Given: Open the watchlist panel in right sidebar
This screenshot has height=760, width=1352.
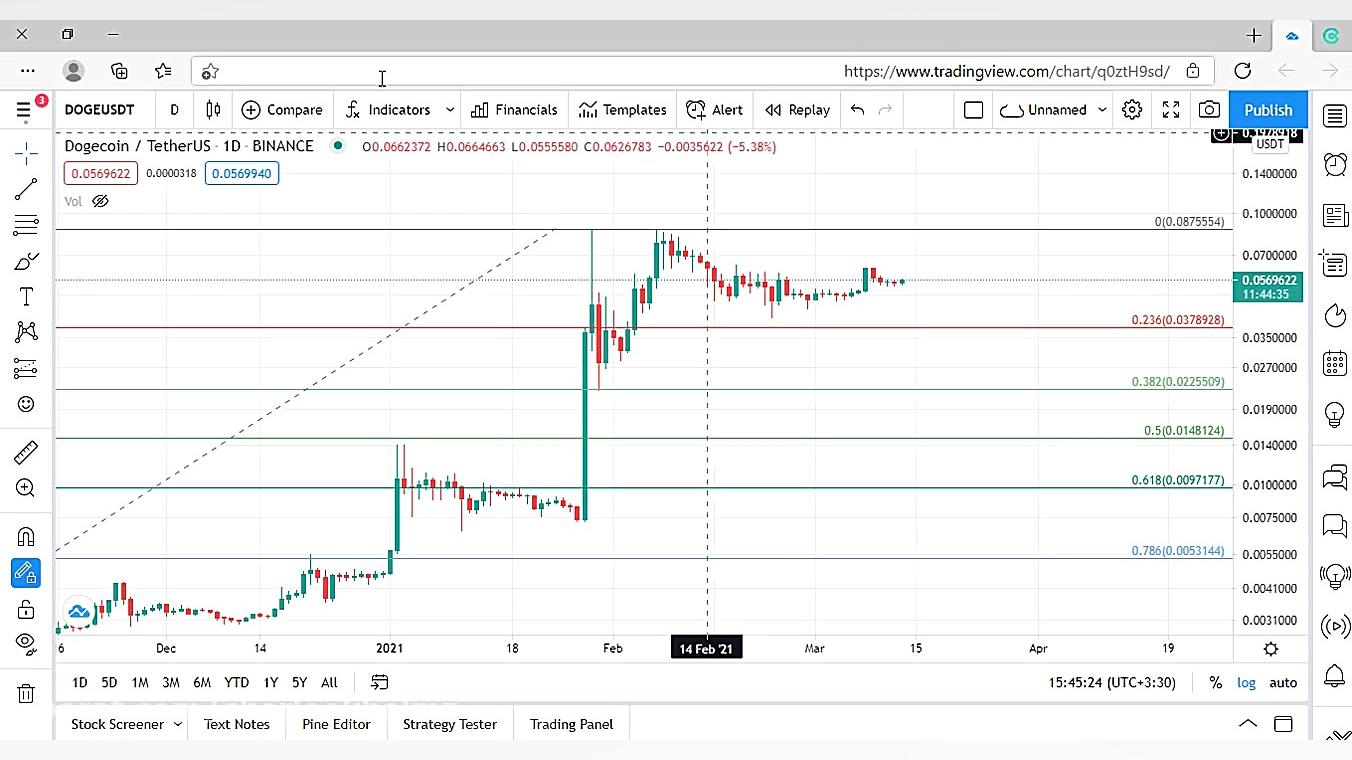Looking at the screenshot, I should 1335,116.
